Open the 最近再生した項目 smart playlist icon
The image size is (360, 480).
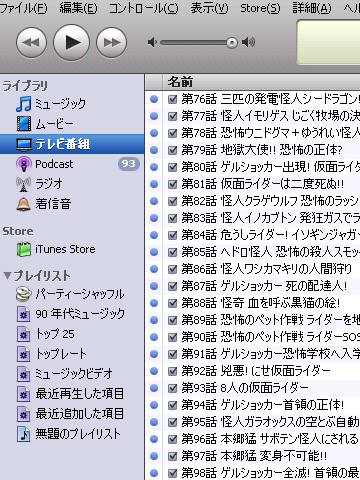pyautogui.click(x=24, y=394)
